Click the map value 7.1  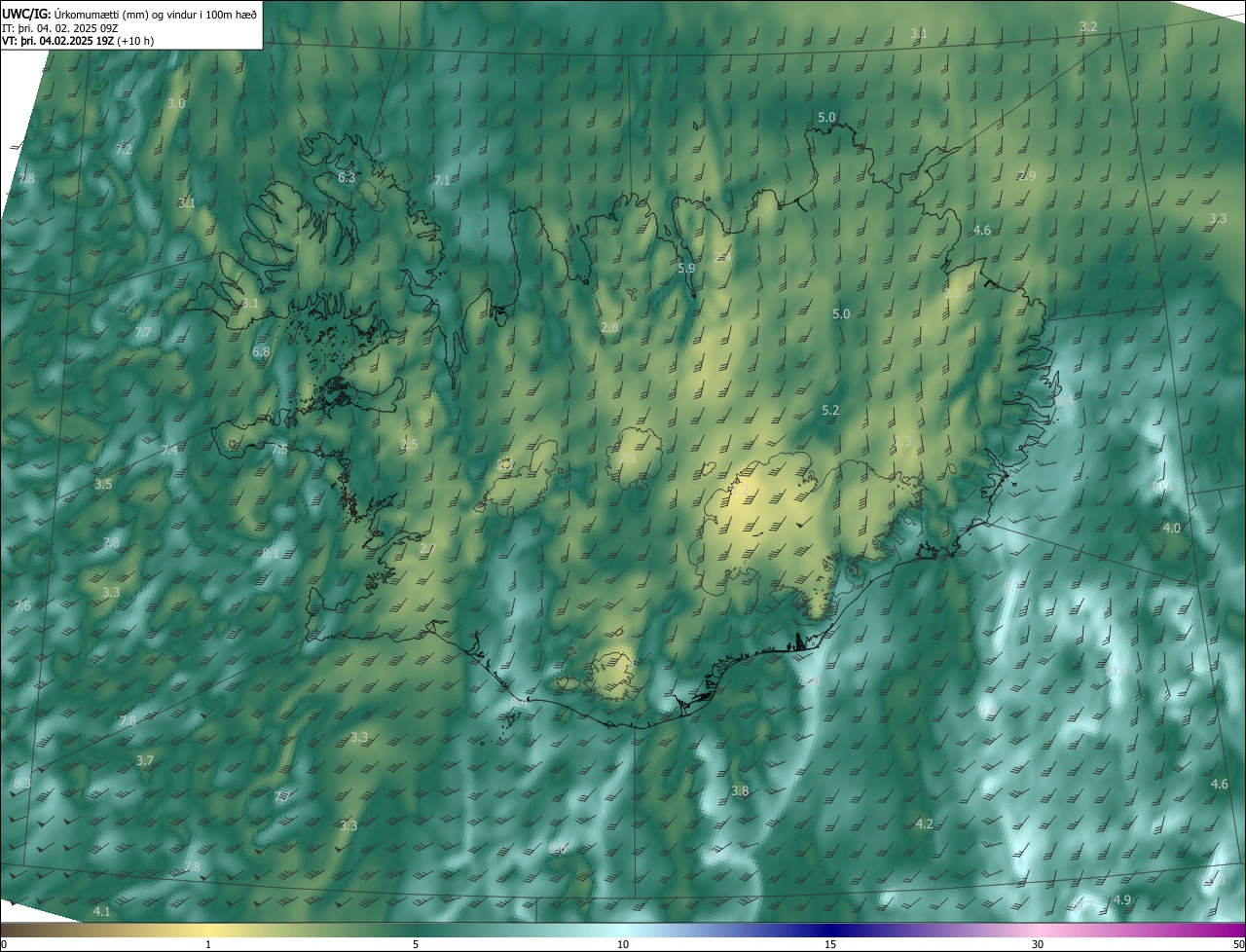click(442, 180)
